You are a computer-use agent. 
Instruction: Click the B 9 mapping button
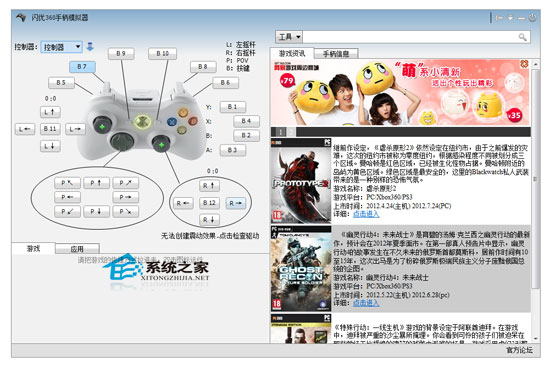pyautogui.click(x=121, y=53)
